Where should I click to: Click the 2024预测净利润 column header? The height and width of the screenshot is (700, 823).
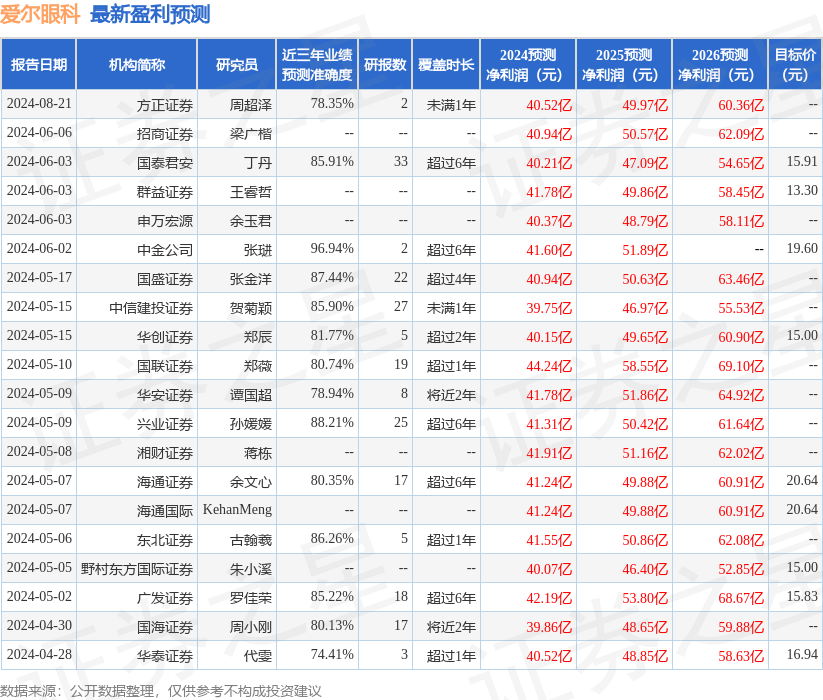pyautogui.click(x=528, y=65)
